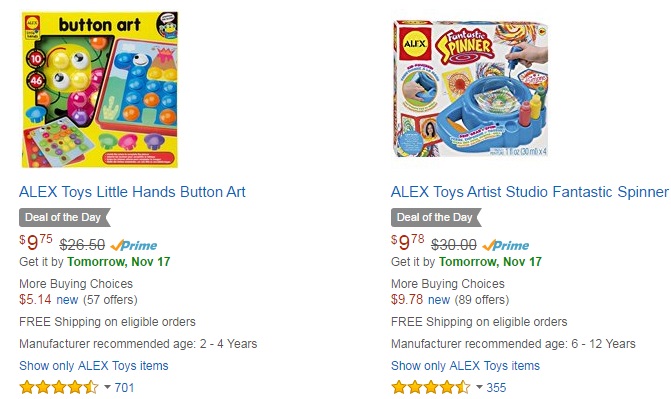The width and height of the screenshot is (671, 399).
Task: Show only ALEX Toys items under Fantastic Spinner
Action: [466, 366]
